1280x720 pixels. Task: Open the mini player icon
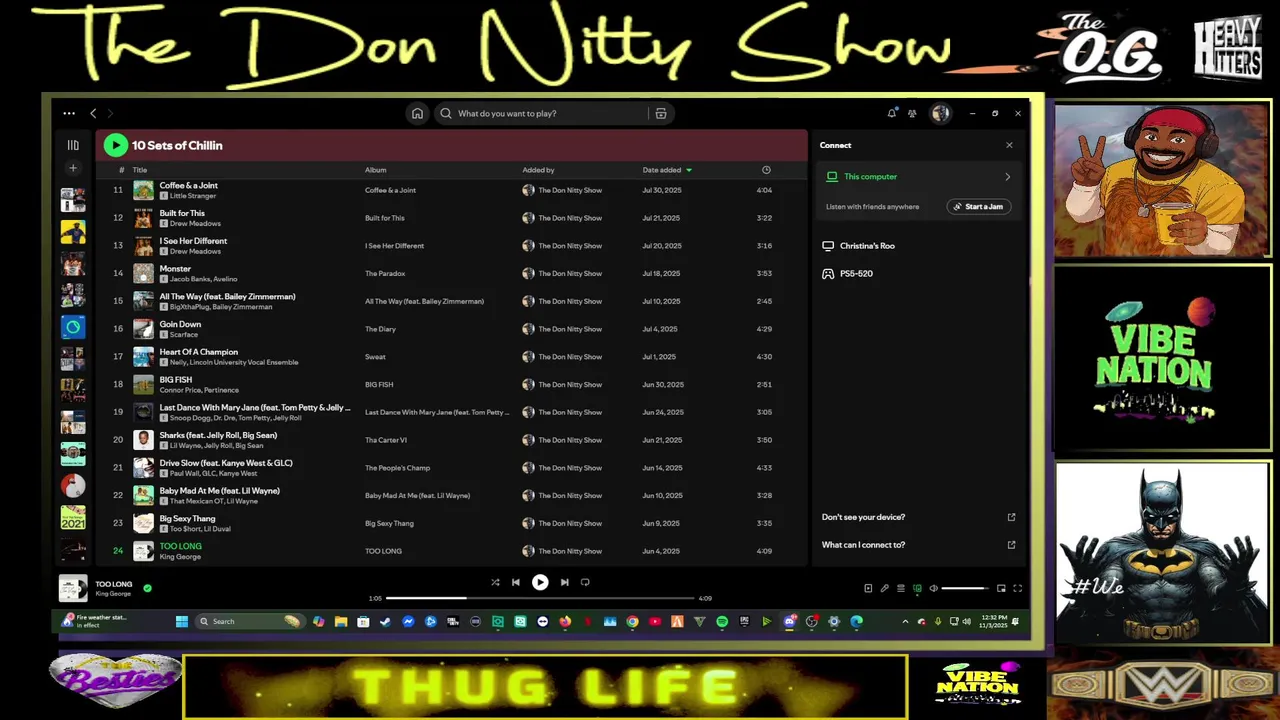click(x=1001, y=588)
